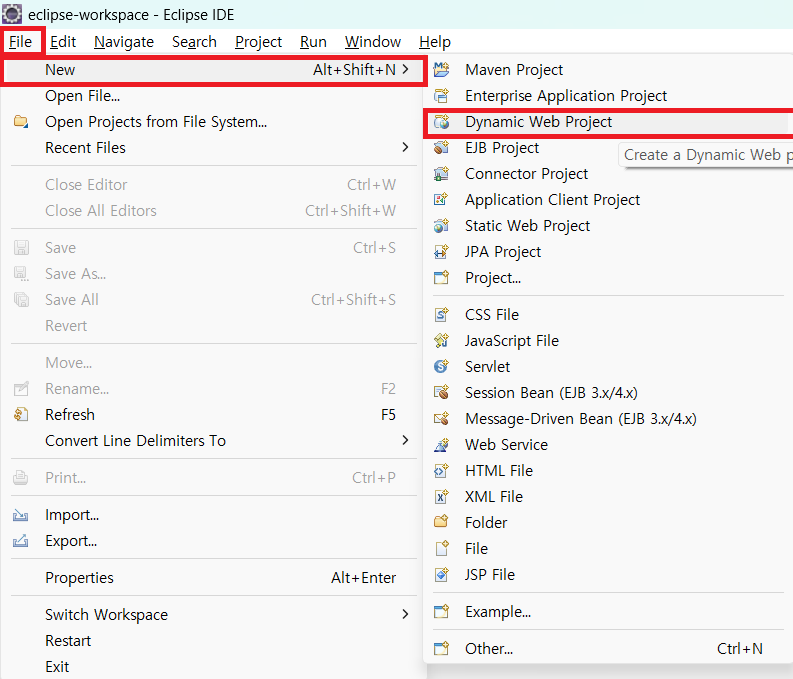Expand the New submenu arrow
This screenshot has width=793, height=679.
[x=406, y=69]
